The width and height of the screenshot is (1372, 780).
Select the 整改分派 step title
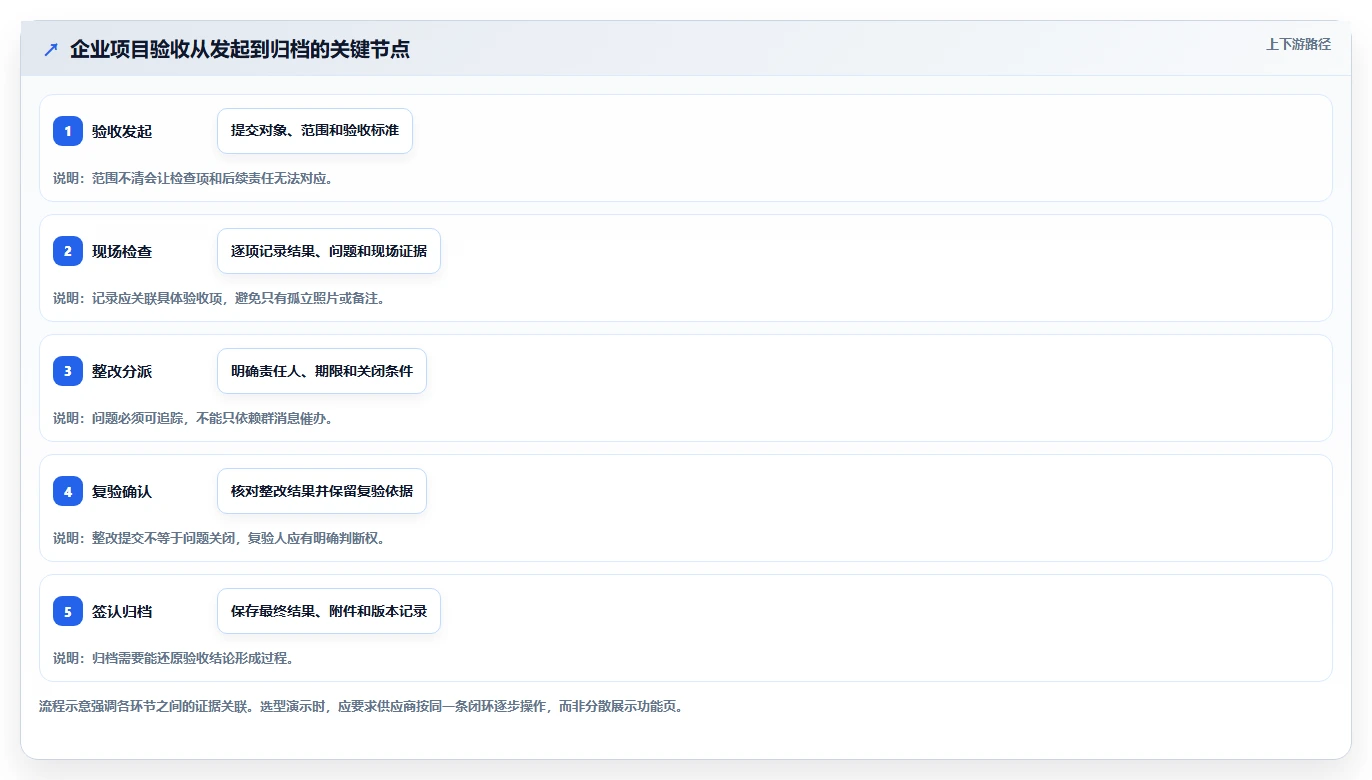(x=122, y=371)
